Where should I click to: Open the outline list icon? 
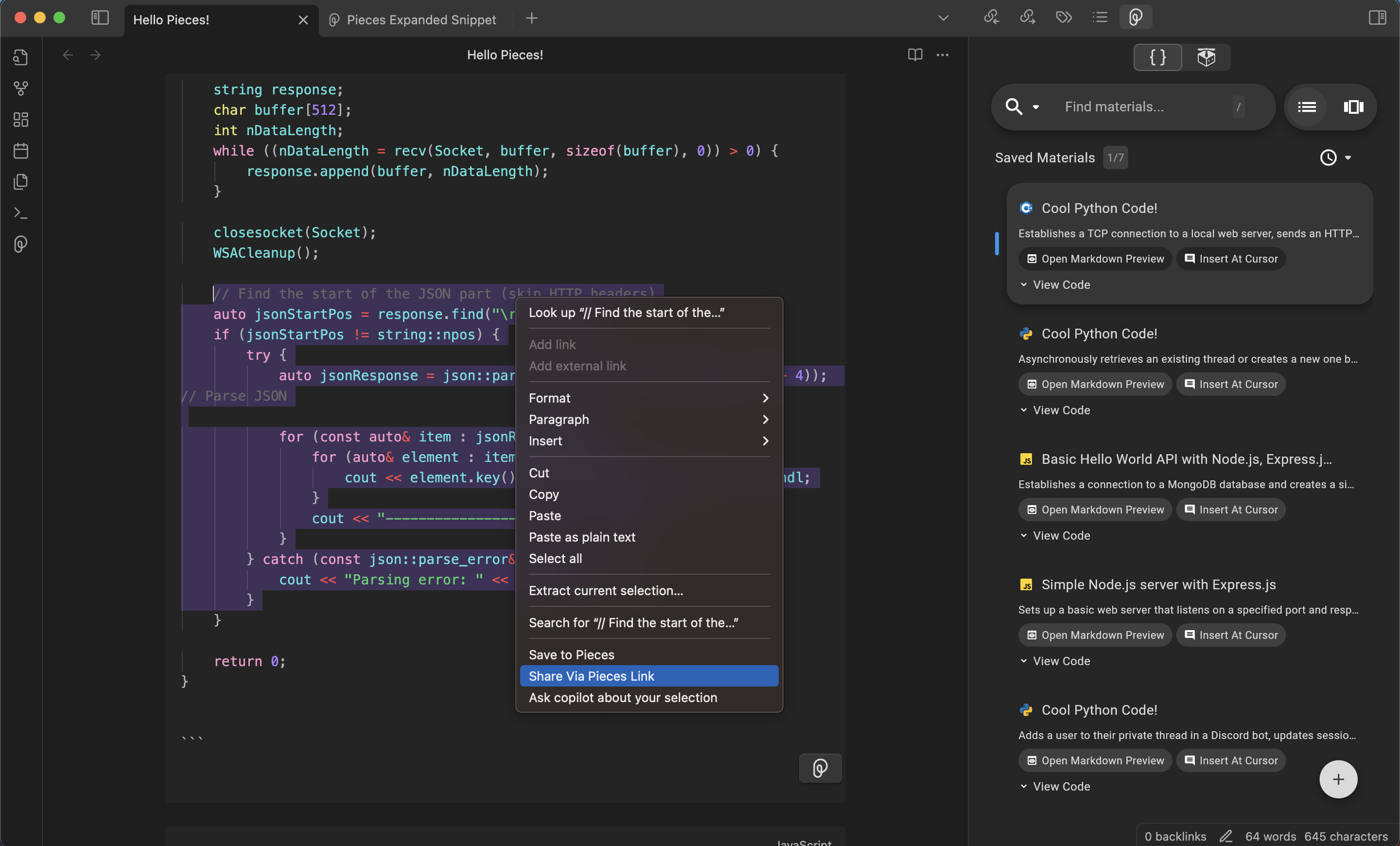coord(1100,17)
